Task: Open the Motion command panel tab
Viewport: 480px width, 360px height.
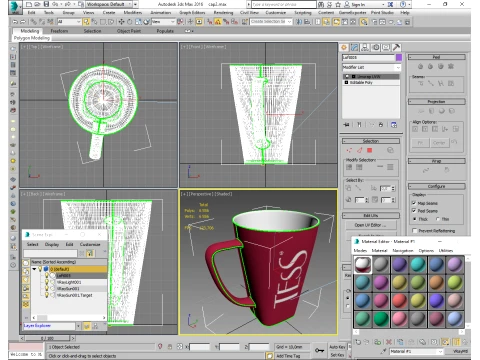Action: coord(376,47)
